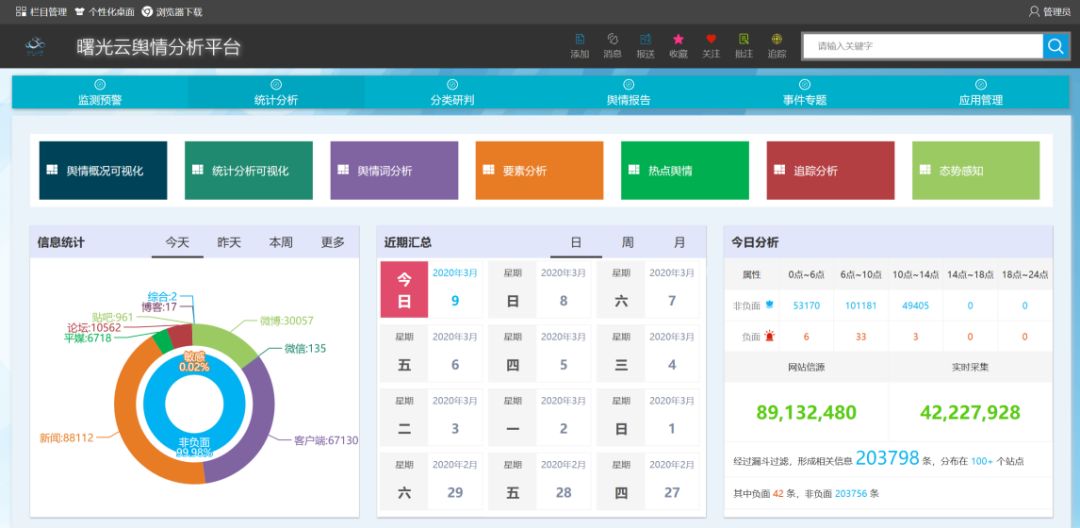Open 栏目管理 in the top bar

(x=41, y=12)
